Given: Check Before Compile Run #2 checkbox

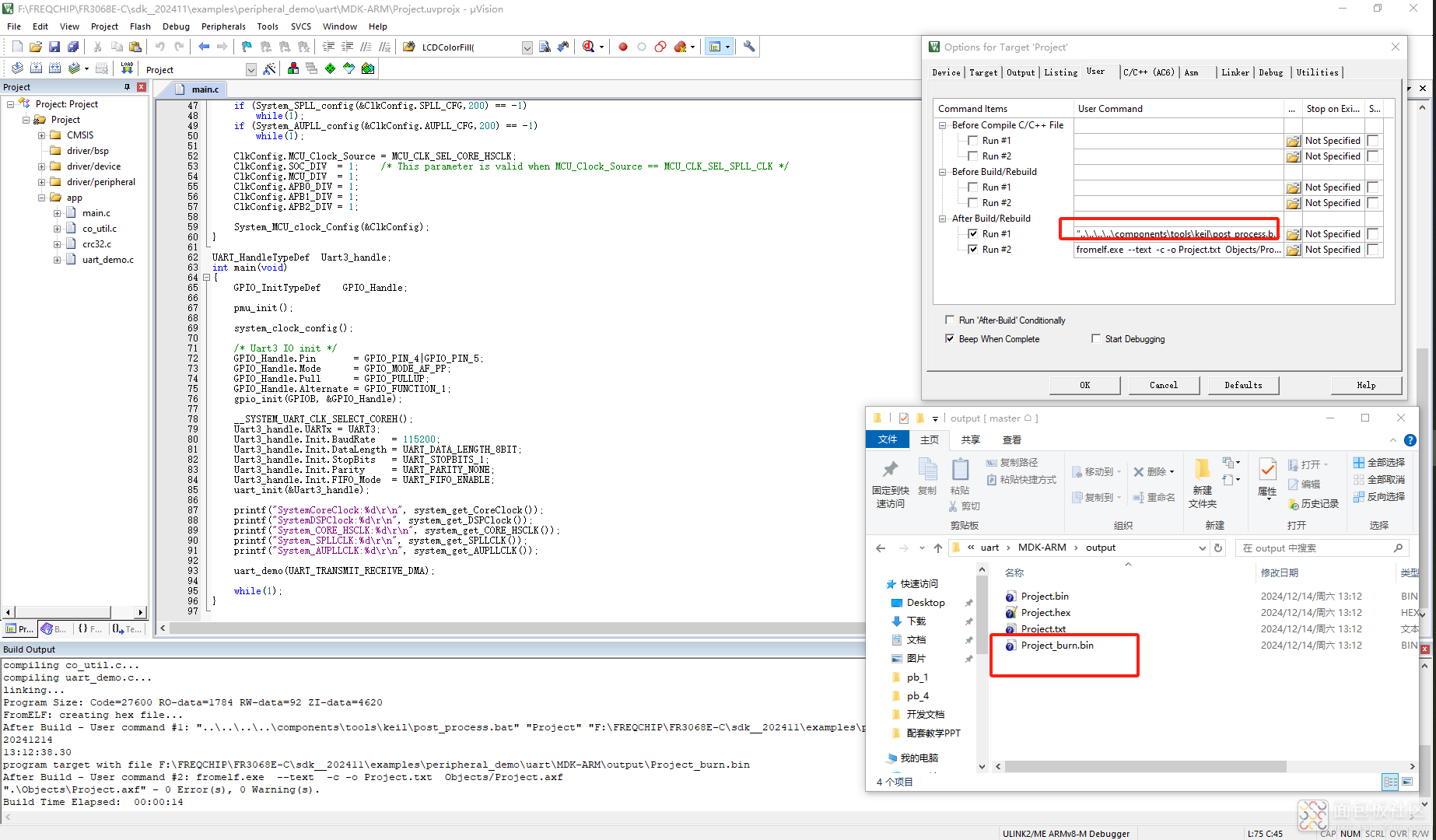Looking at the screenshot, I should (972, 156).
